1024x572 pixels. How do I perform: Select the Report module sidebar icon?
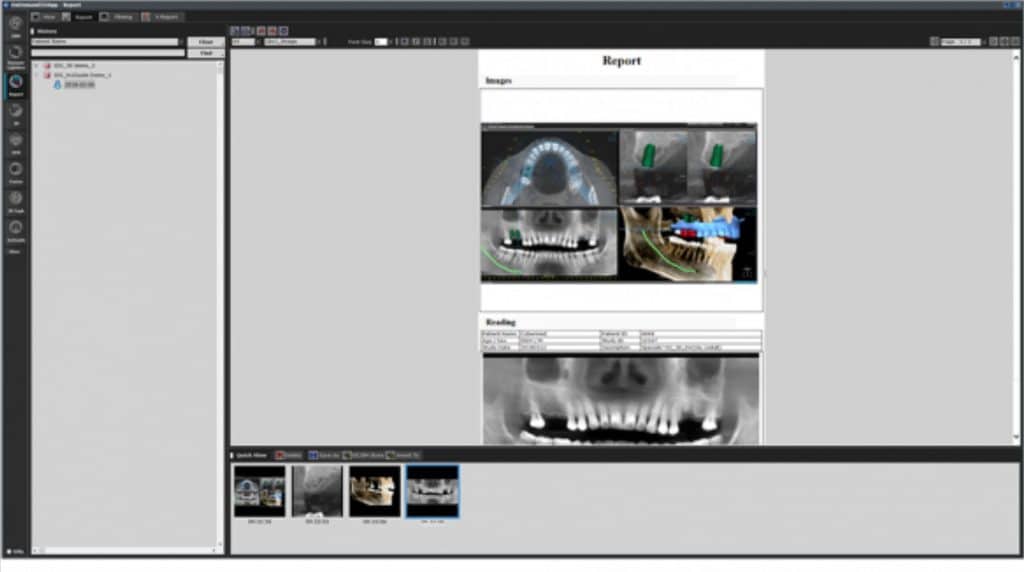point(15,84)
